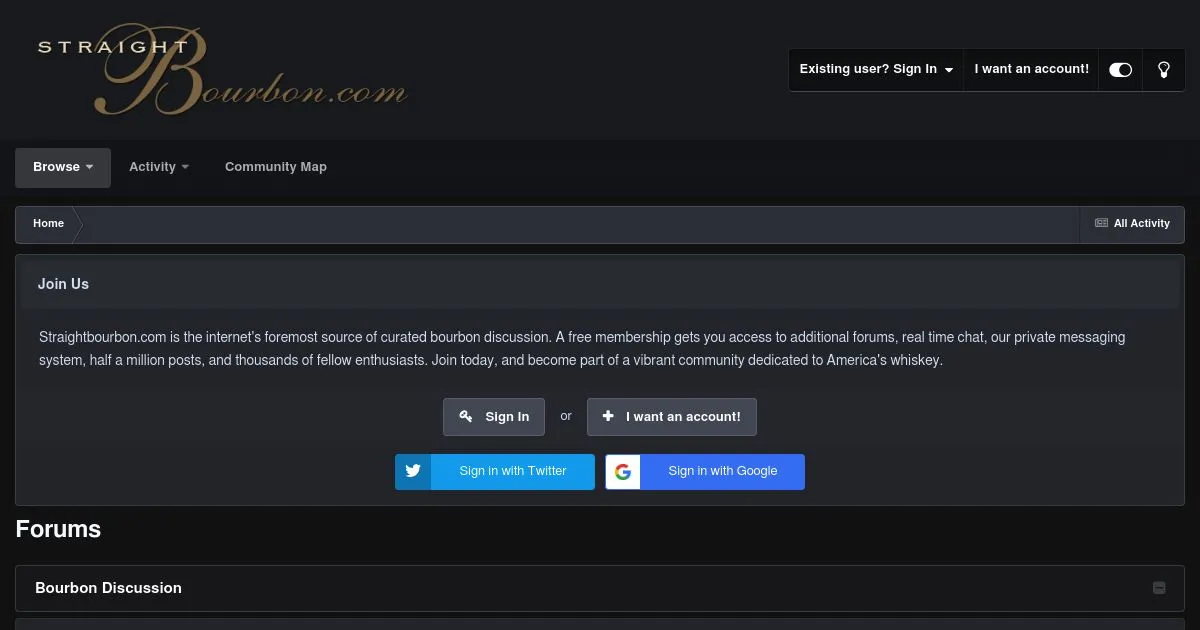Image resolution: width=1200 pixels, height=630 pixels.
Task: Open the Existing user Sign In dropdown
Action: [876, 70]
